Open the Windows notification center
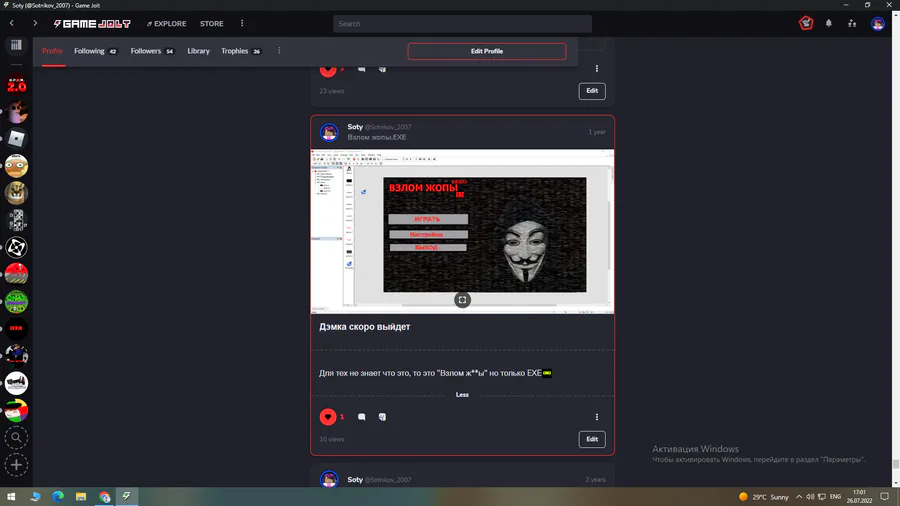900x506 pixels. pyautogui.click(x=885, y=497)
